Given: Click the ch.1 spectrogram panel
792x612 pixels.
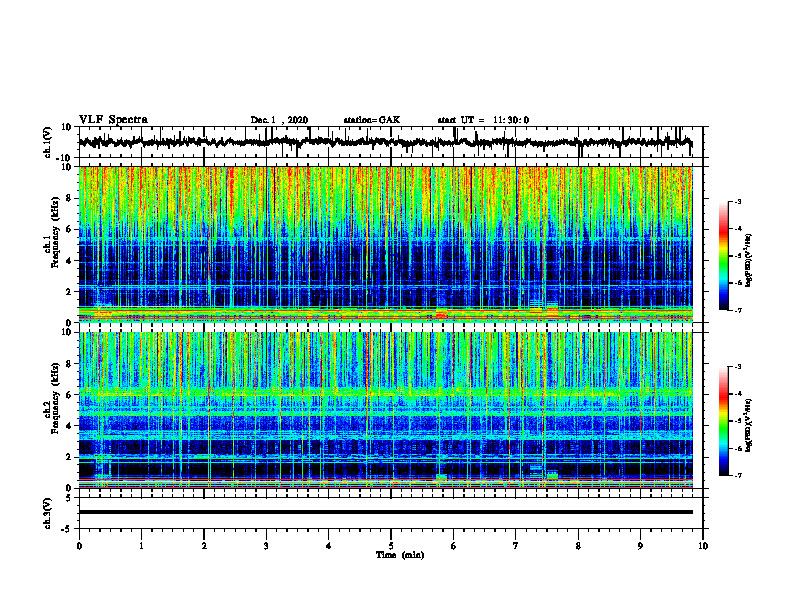Looking at the screenshot, I should point(385,244).
